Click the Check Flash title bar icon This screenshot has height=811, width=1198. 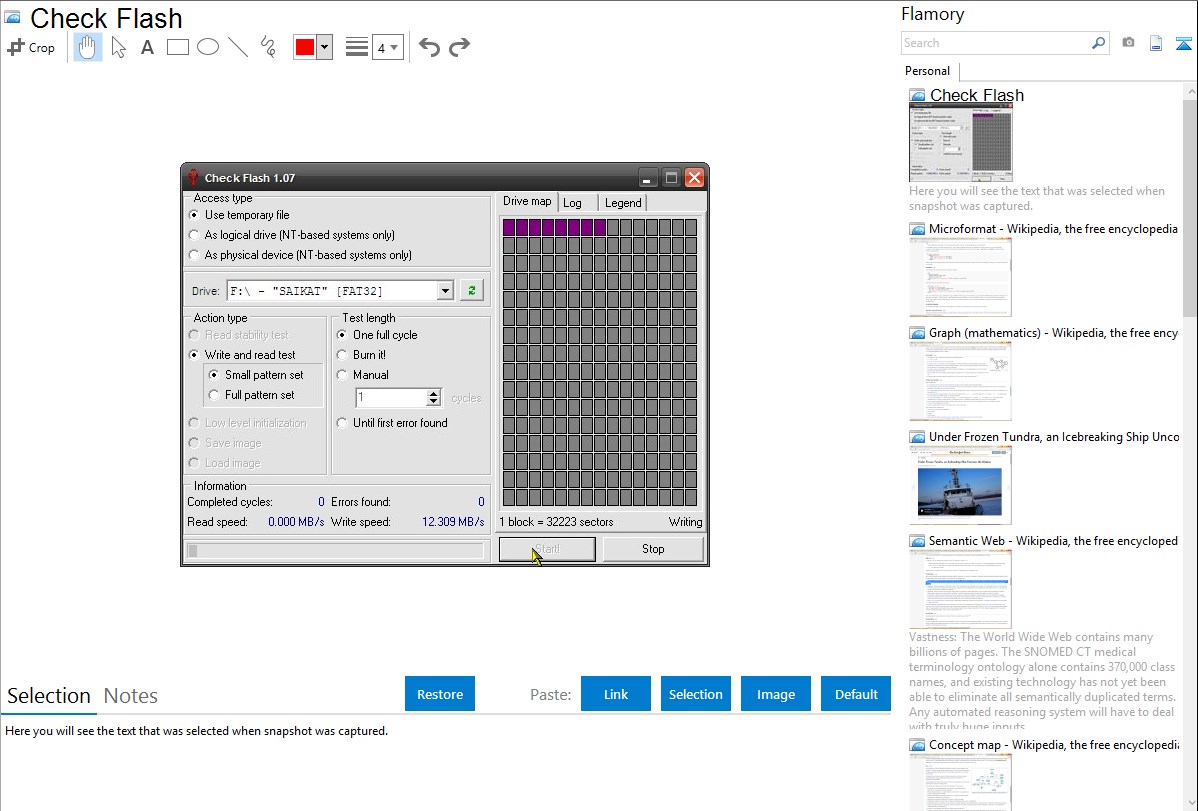click(x=193, y=177)
